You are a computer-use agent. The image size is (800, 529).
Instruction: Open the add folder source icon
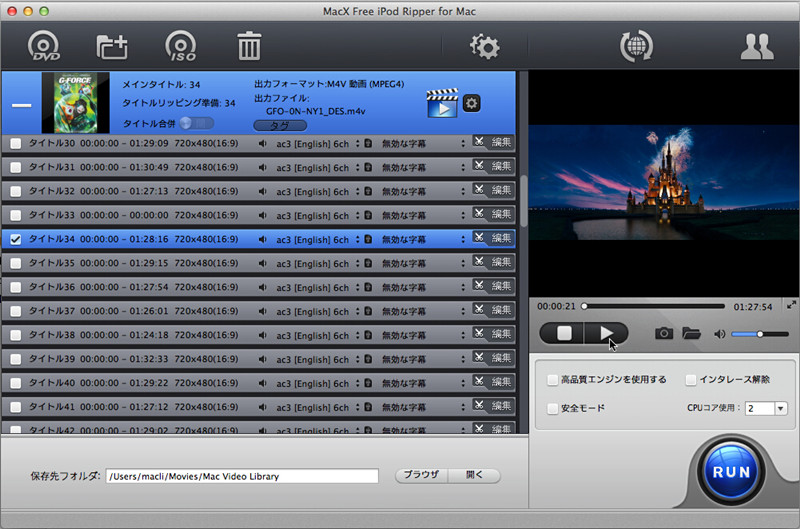(x=112, y=47)
